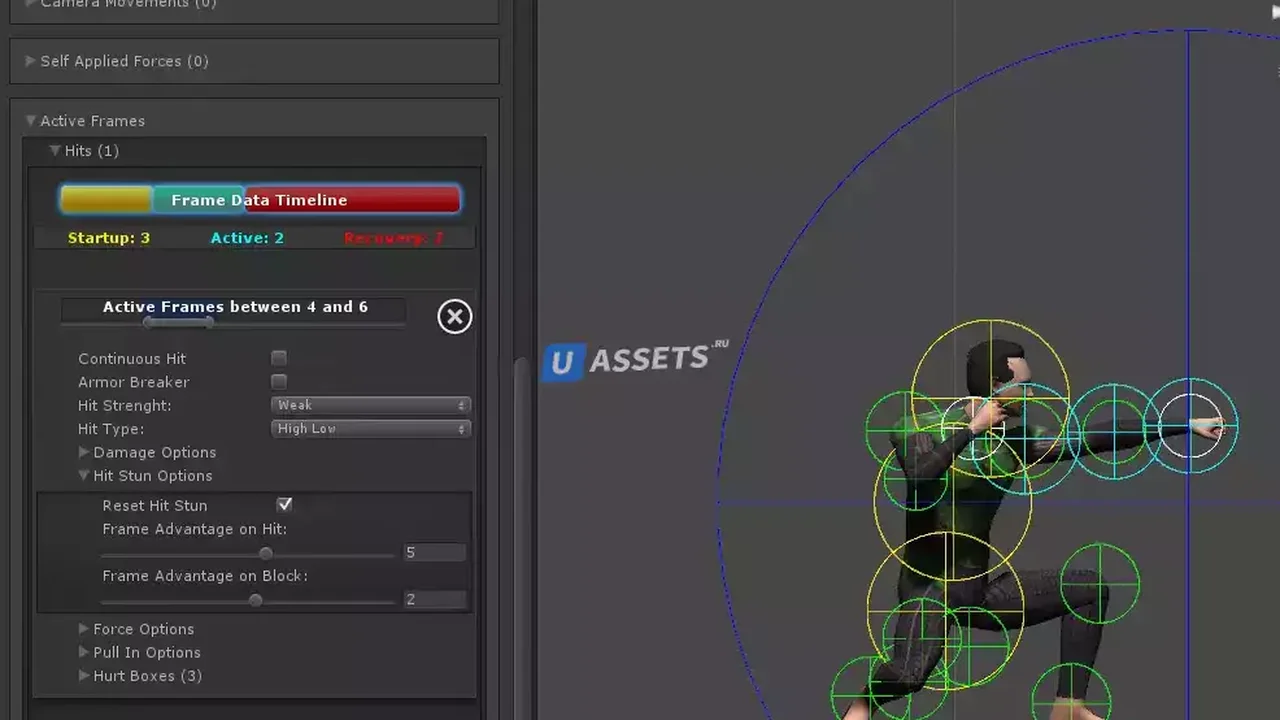Expand Damage Options section
1280x720 pixels.
click(147, 452)
